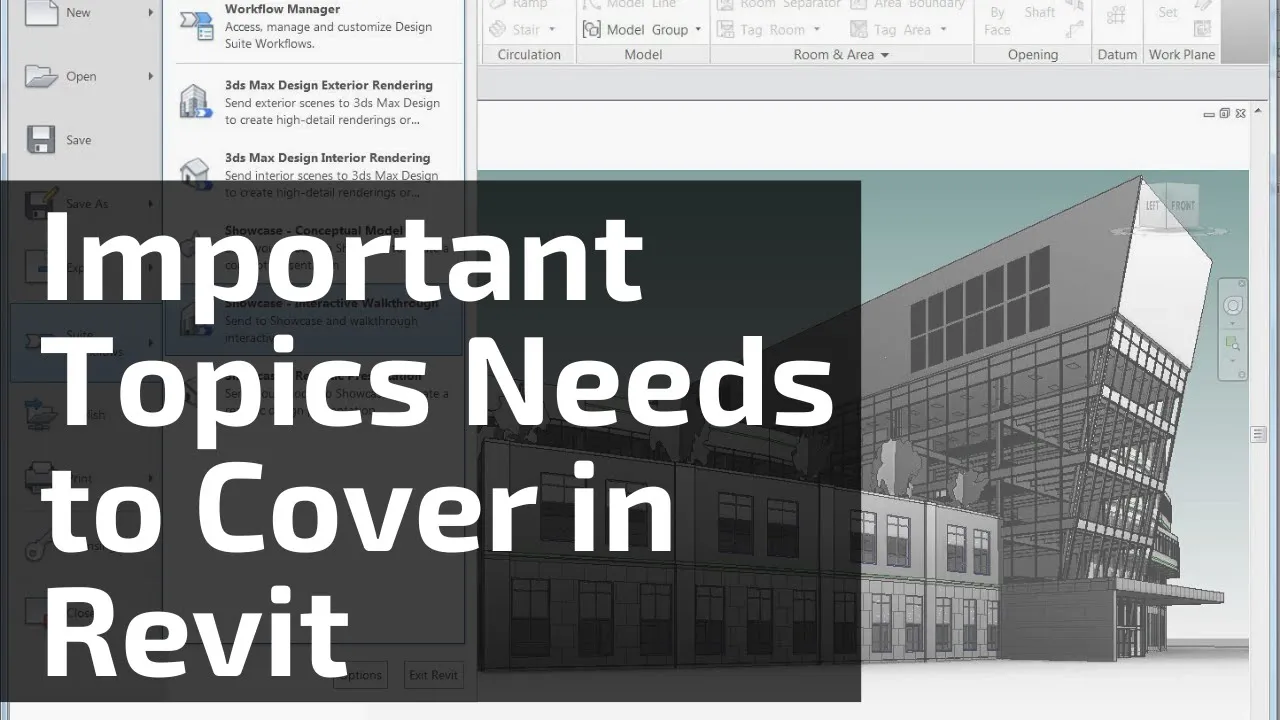This screenshot has width=1280, height=720.
Task: Click the LEFT face of the ViewCube
Action: point(1152,205)
